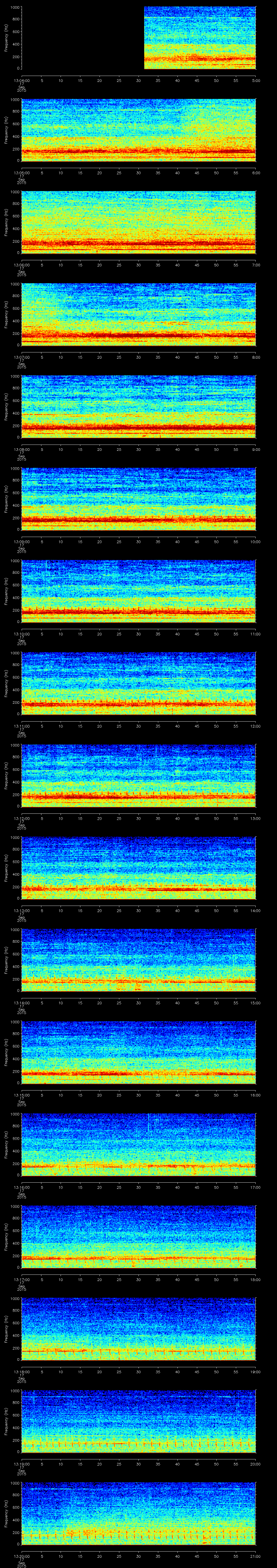Click the 13:06:00 start time label

pos(21,265)
